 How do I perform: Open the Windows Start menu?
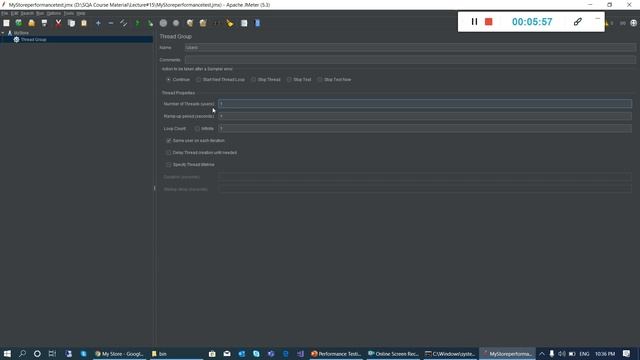tap(7, 353)
